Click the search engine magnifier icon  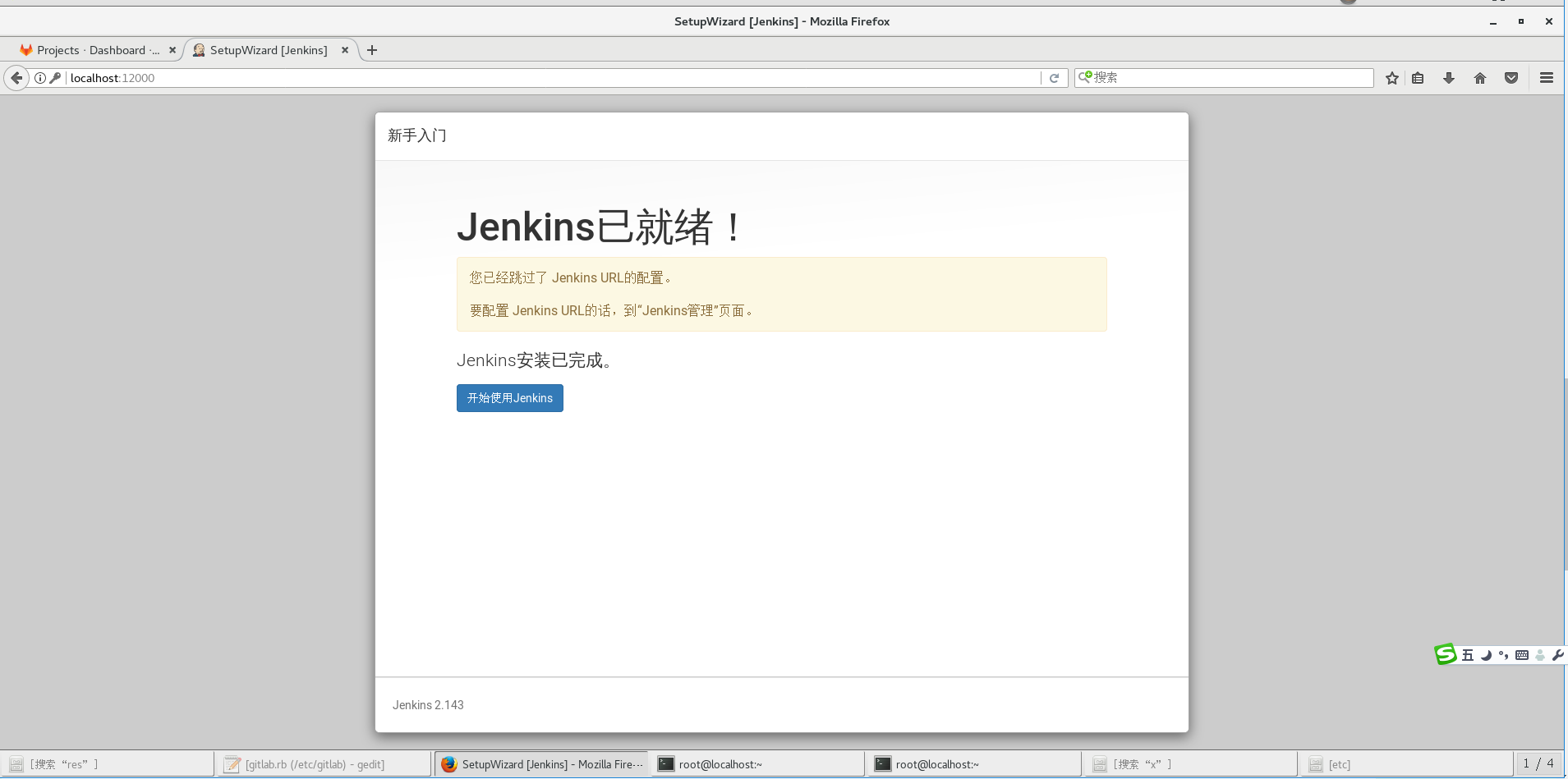click(x=1085, y=76)
